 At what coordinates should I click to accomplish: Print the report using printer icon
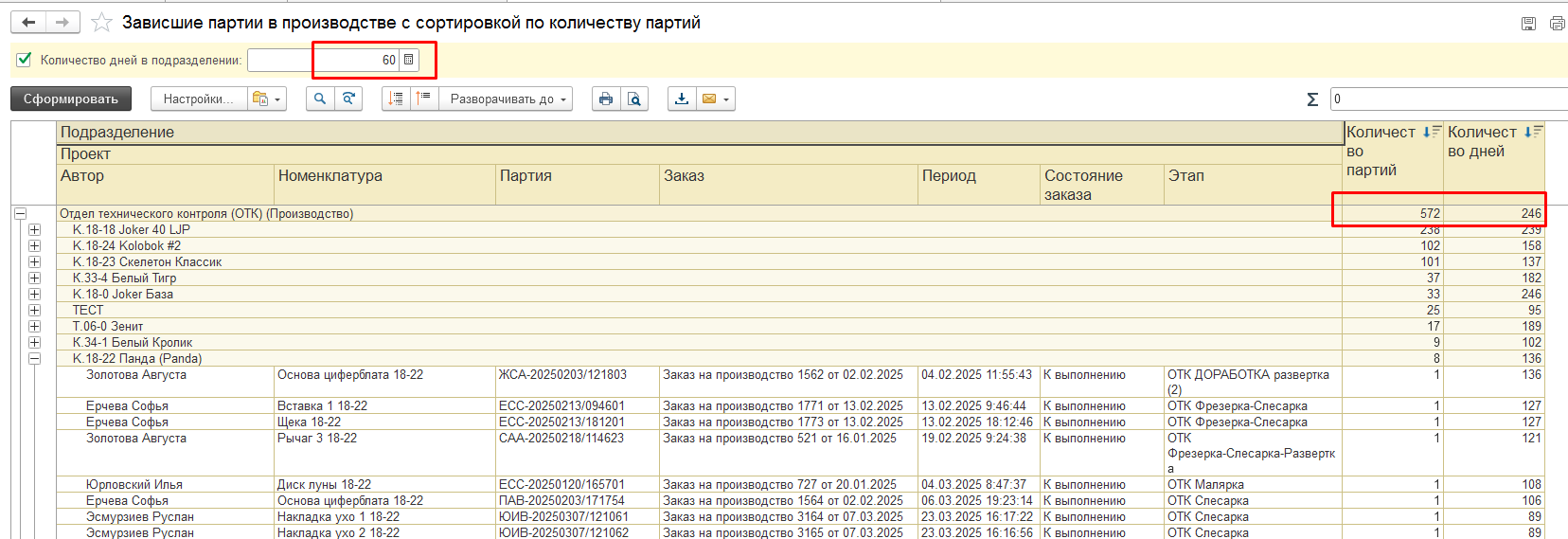tap(606, 99)
